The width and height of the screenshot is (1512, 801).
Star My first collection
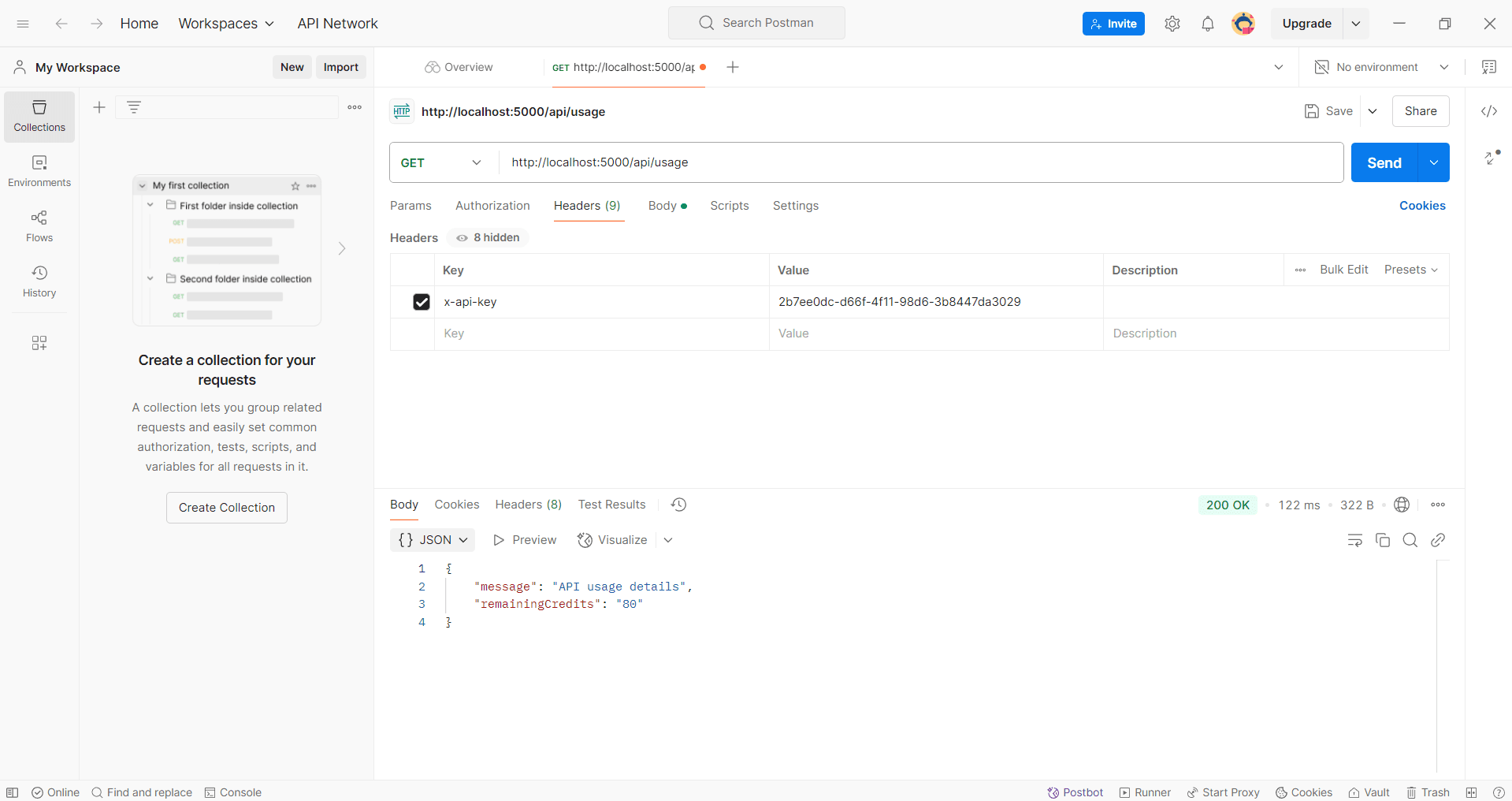tap(295, 186)
